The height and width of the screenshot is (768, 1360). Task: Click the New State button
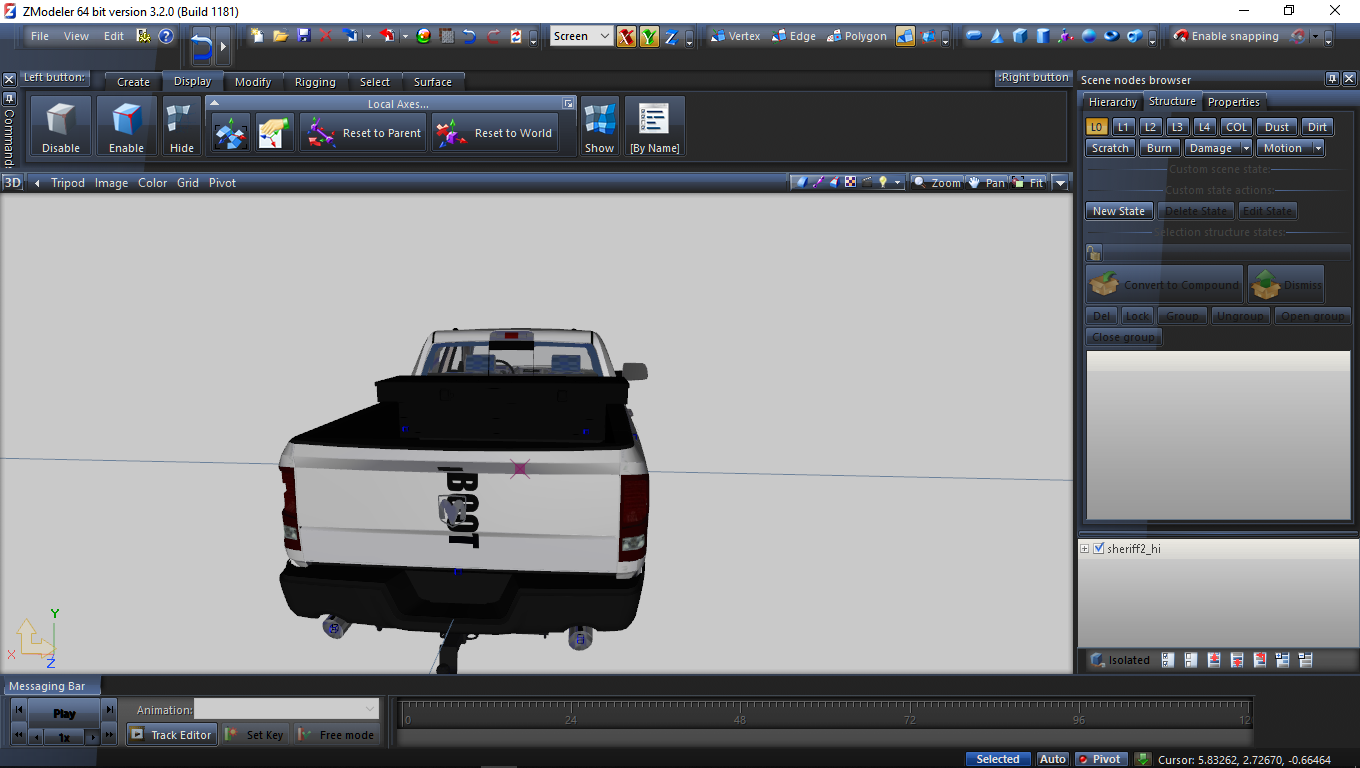(x=1118, y=211)
